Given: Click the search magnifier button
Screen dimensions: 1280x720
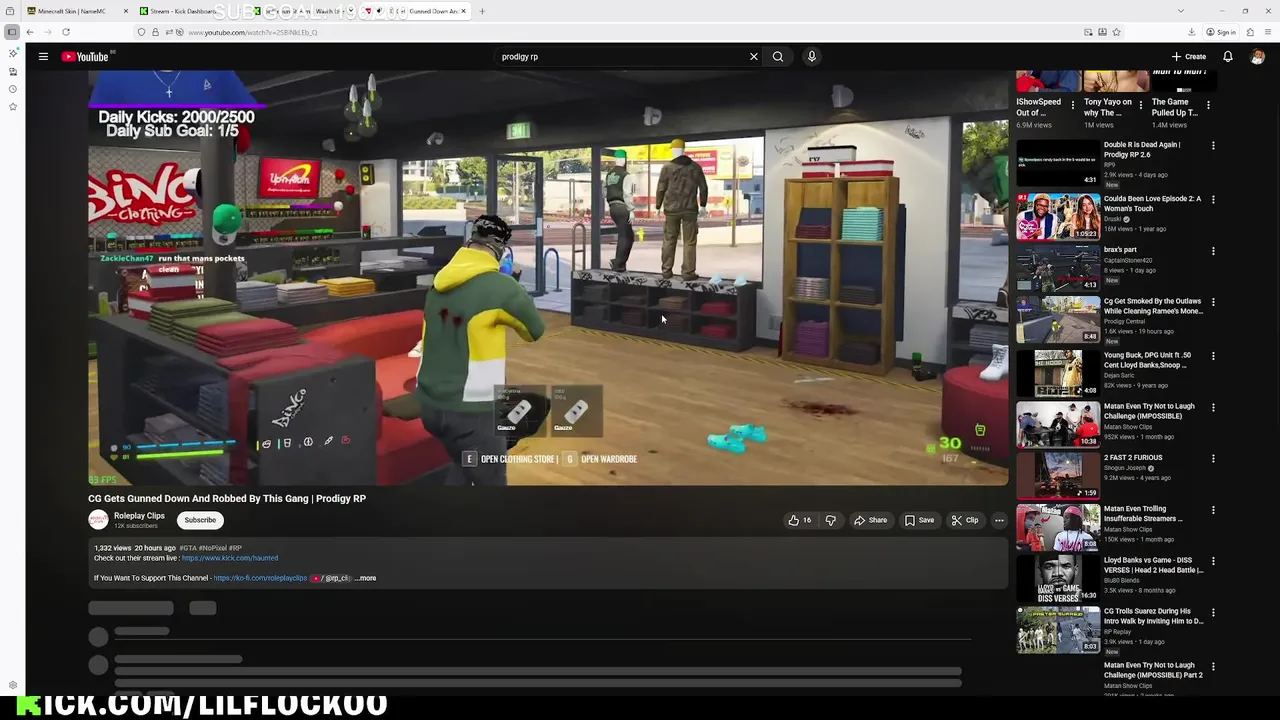Looking at the screenshot, I should 778,57.
